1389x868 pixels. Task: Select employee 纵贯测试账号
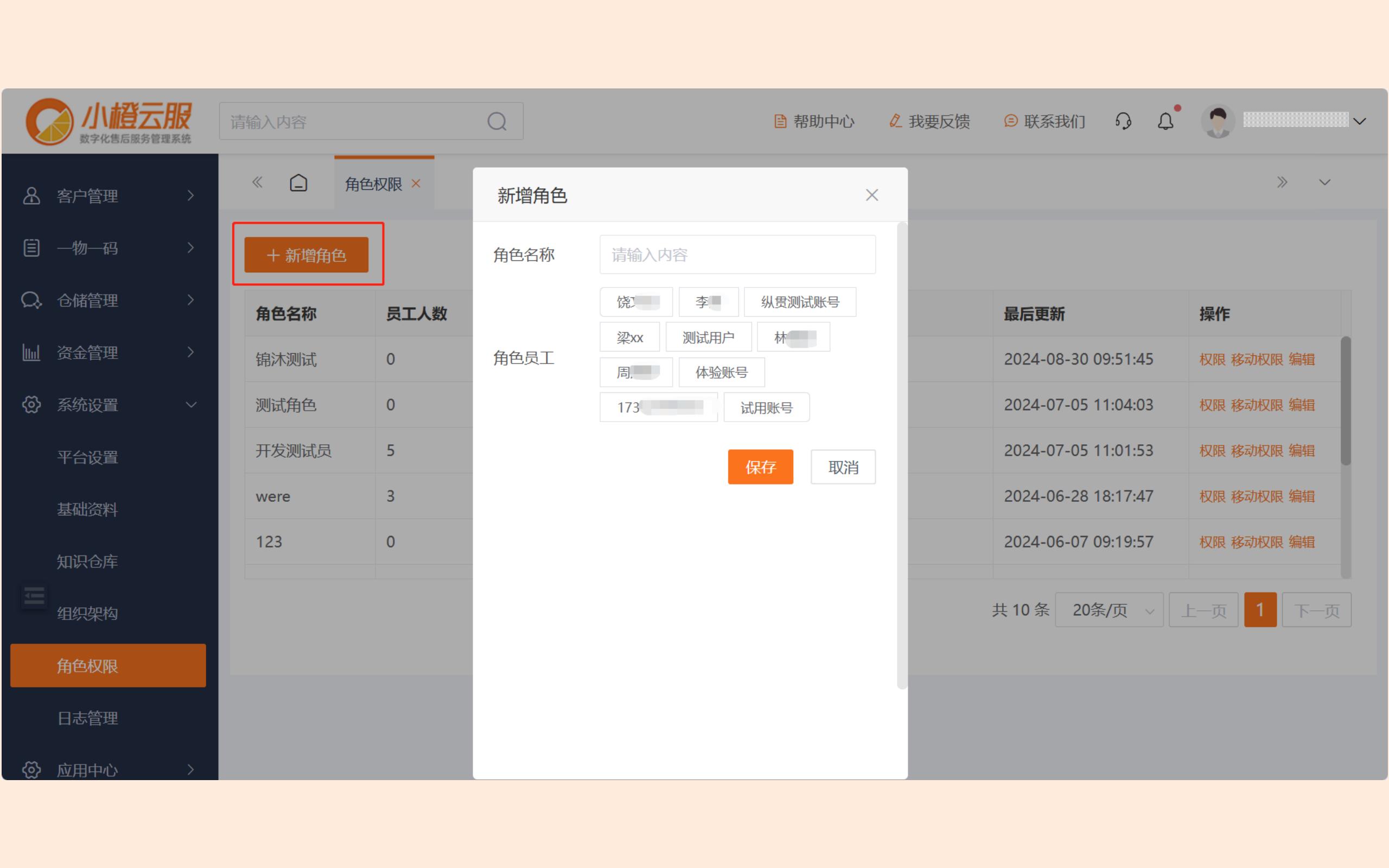click(800, 302)
